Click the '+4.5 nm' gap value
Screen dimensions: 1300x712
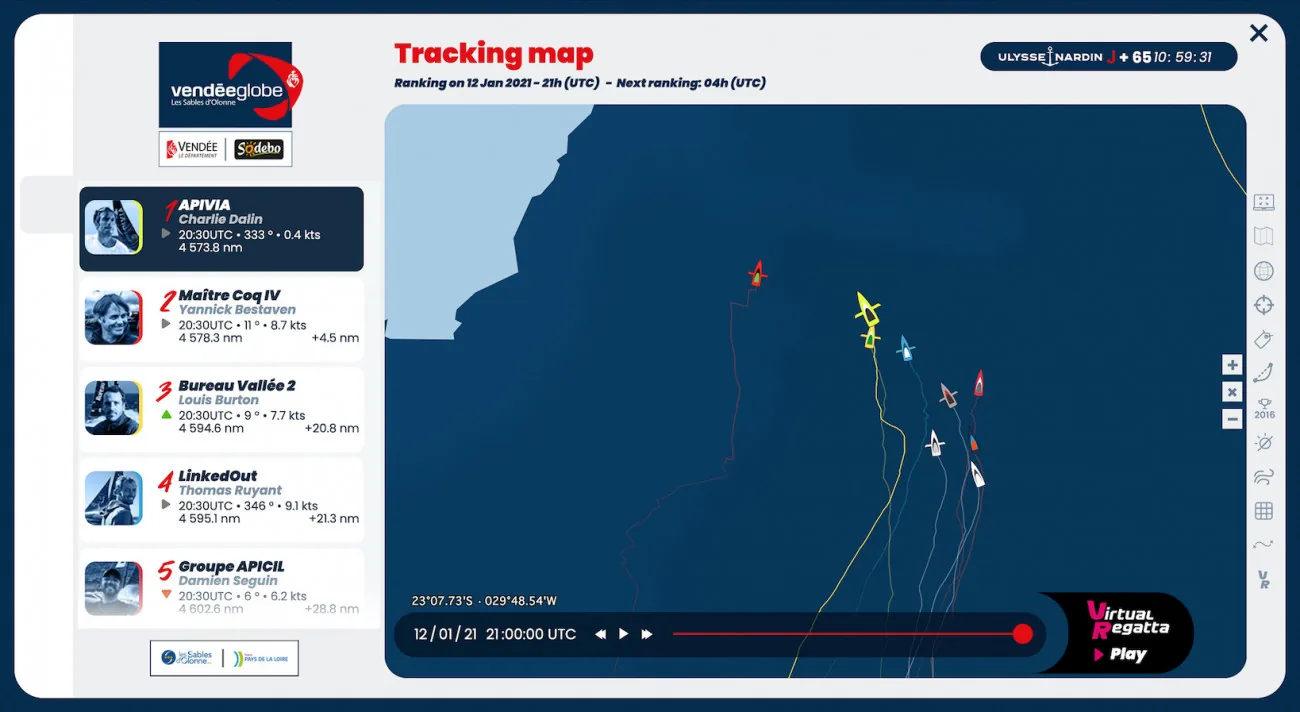pos(335,338)
